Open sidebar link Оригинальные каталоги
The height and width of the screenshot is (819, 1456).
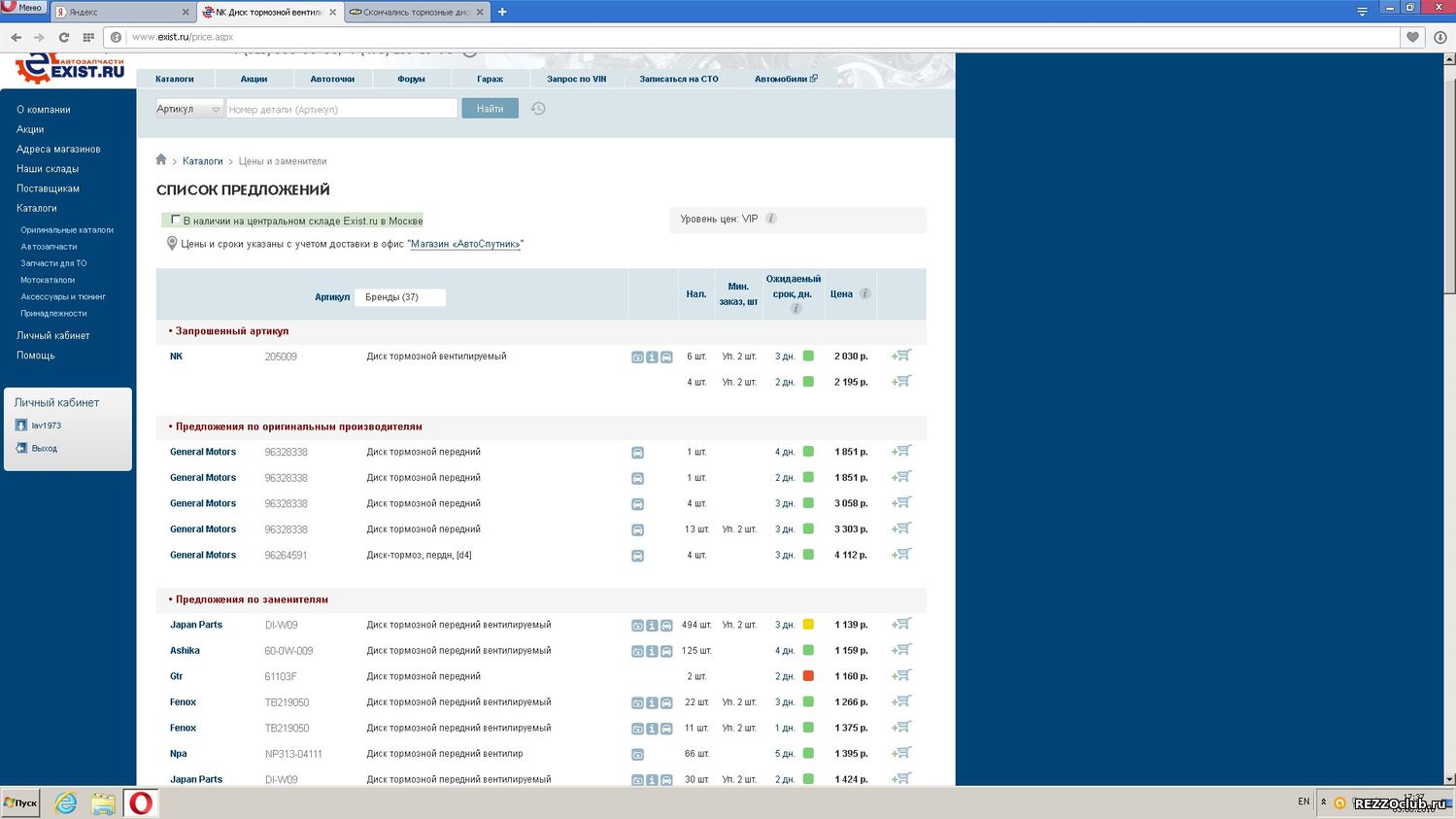pyautogui.click(x=67, y=230)
